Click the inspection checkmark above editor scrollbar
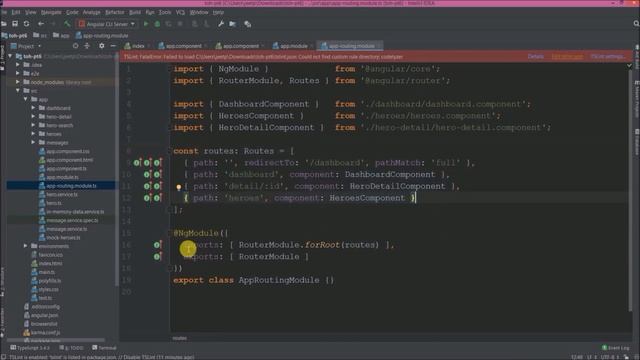The height and width of the screenshot is (360, 640). point(629,65)
